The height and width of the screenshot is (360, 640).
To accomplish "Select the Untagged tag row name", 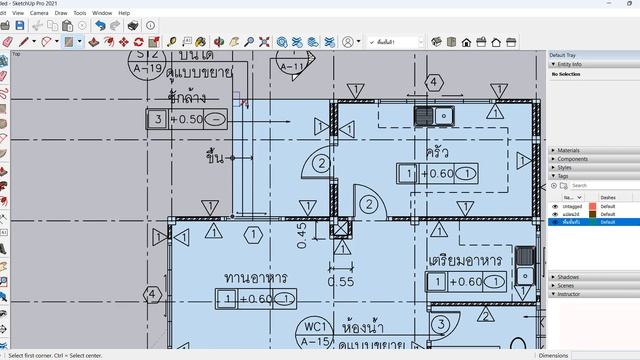I will click(572, 207).
